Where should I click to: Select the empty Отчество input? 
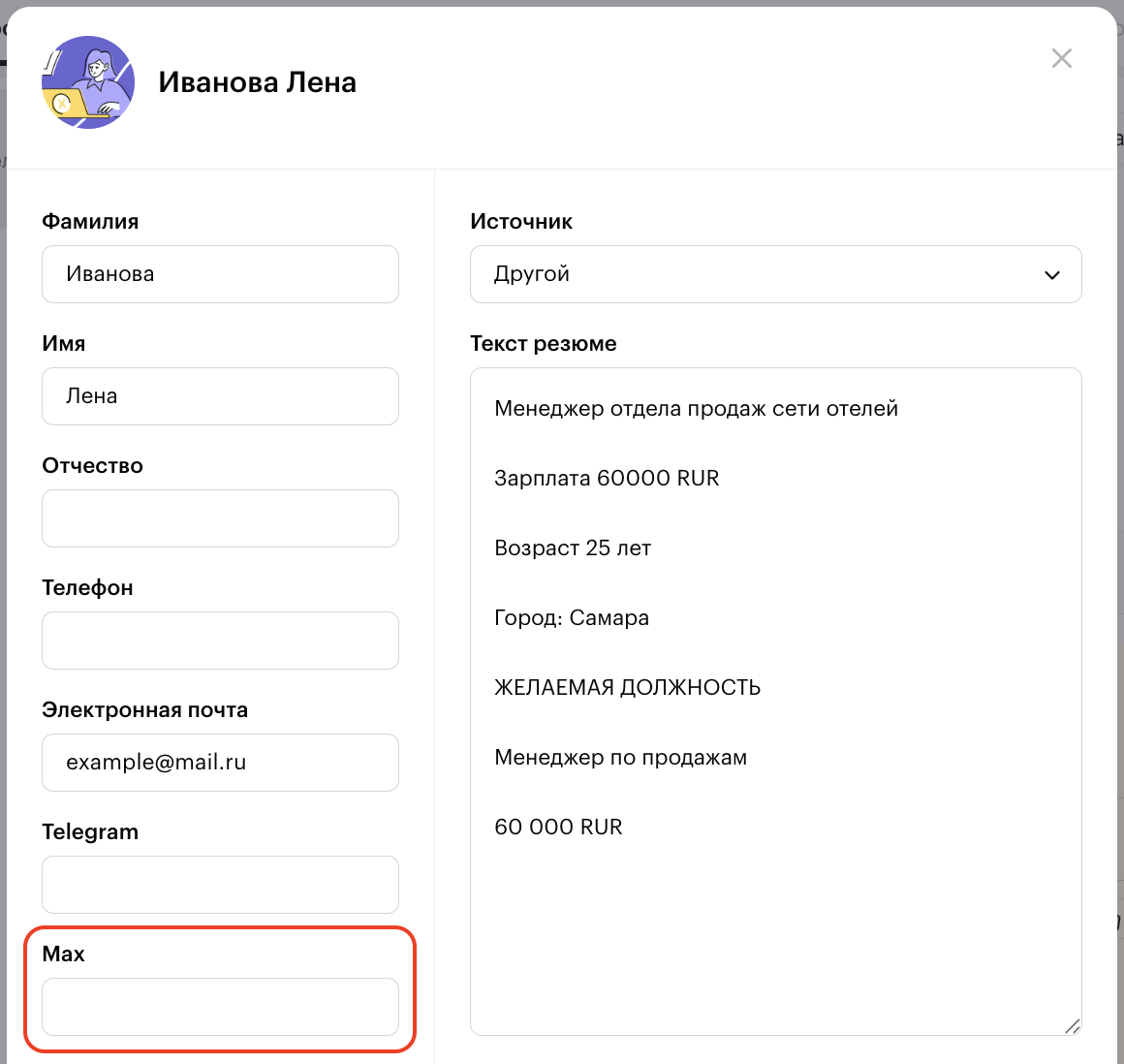(x=220, y=518)
